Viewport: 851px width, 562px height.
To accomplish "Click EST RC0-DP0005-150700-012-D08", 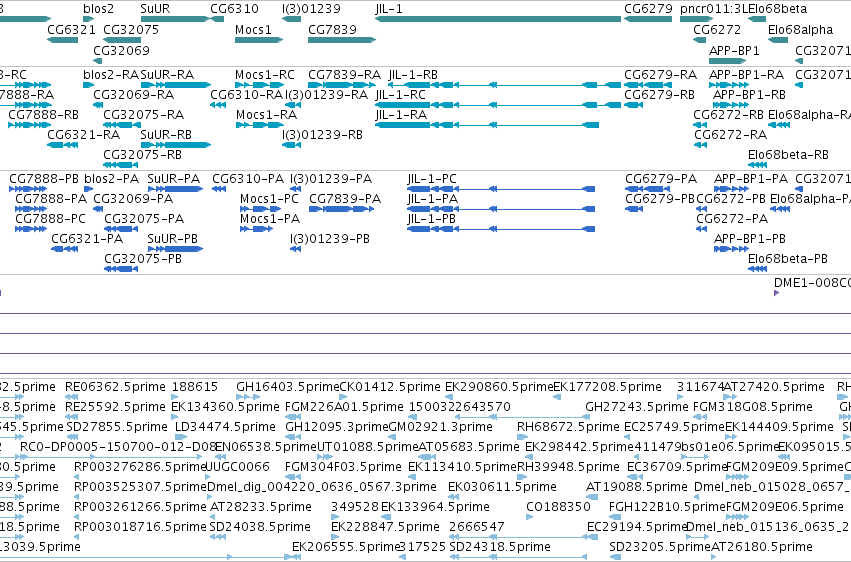I will (118, 447).
